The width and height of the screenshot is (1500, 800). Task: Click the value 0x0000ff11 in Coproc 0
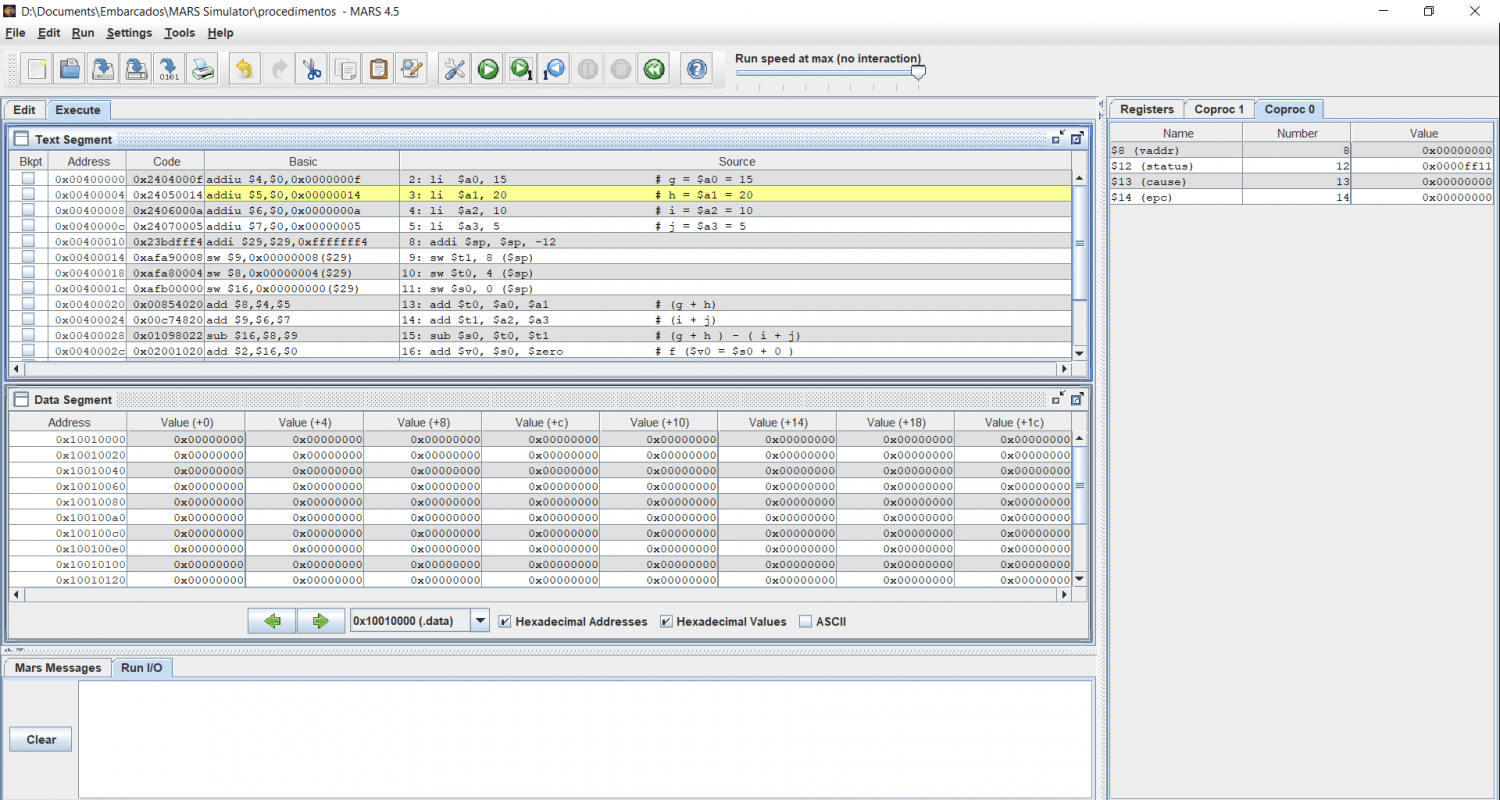pyautogui.click(x=1457, y=166)
